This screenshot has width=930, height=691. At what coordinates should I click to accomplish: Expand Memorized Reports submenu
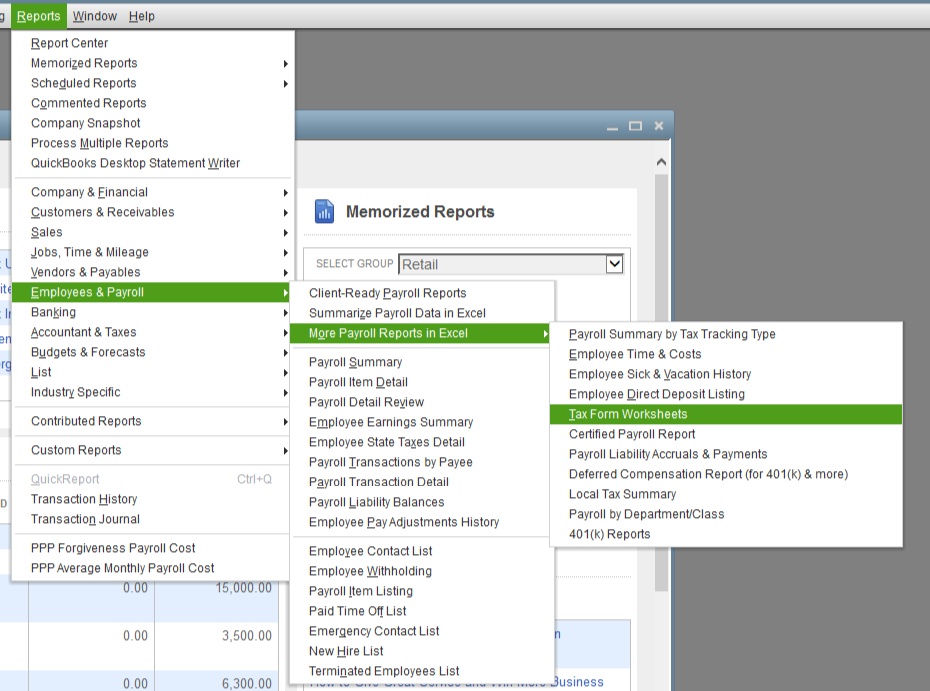click(152, 63)
